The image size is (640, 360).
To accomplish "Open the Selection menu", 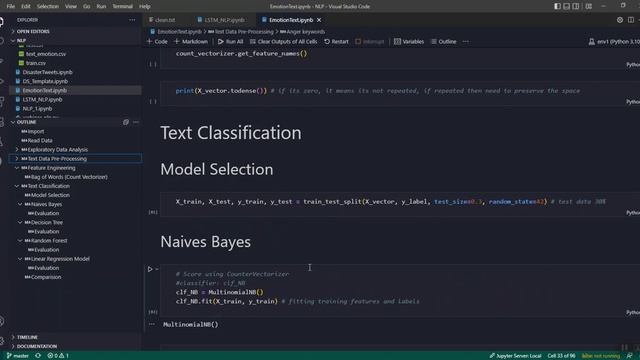I will pyautogui.click(x=48, y=6).
